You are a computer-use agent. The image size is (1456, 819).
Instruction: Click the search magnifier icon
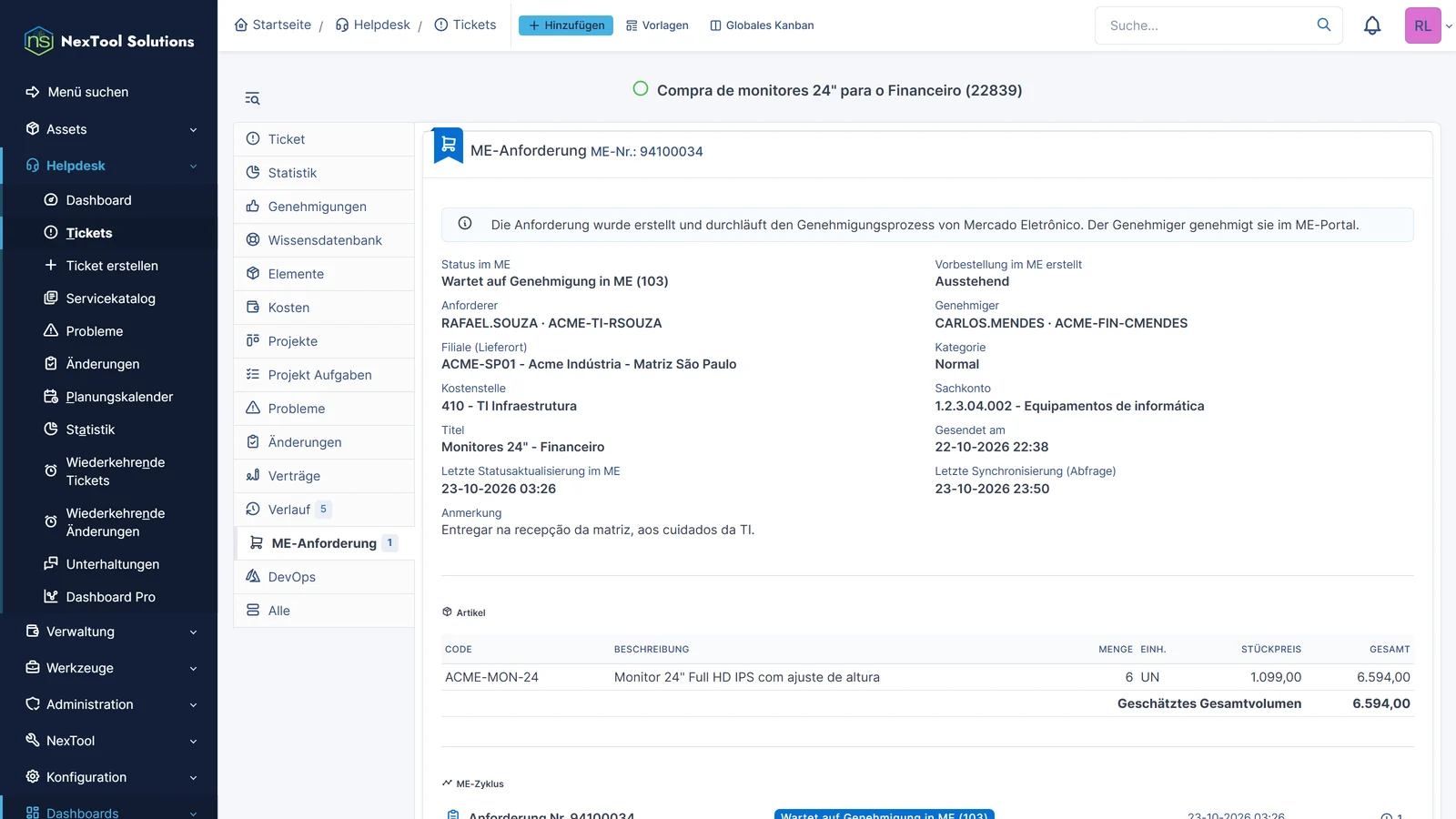point(1324,25)
